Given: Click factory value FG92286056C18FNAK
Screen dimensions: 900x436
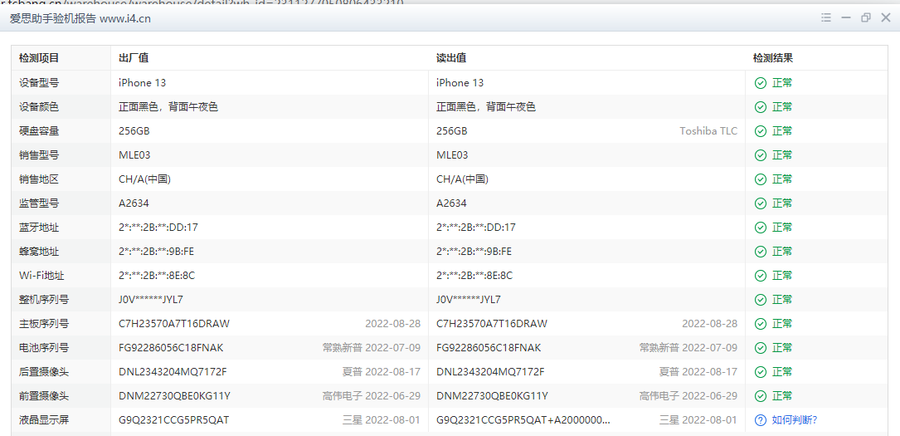Looking at the screenshot, I should pyautogui.click(x=171, y=348).
